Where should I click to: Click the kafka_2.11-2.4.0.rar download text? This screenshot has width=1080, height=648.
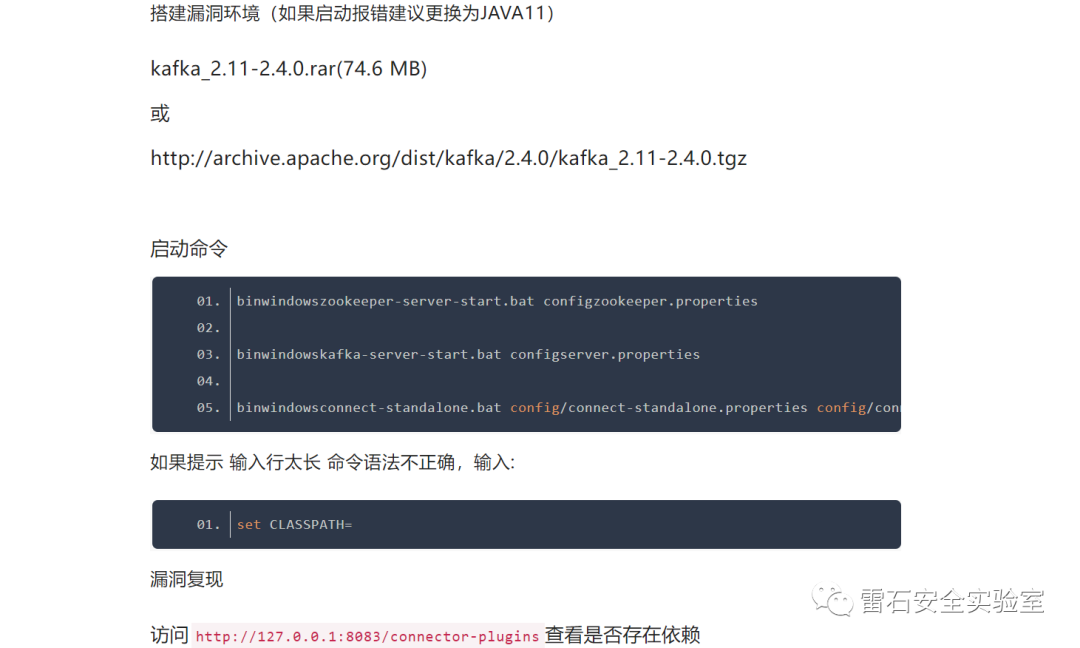pos(289,69)
